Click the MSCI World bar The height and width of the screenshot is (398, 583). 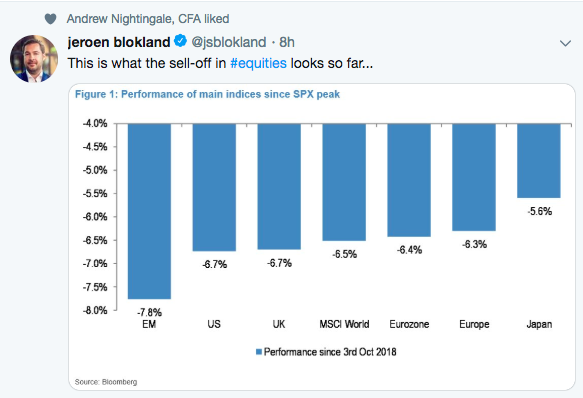click(344, 182)
